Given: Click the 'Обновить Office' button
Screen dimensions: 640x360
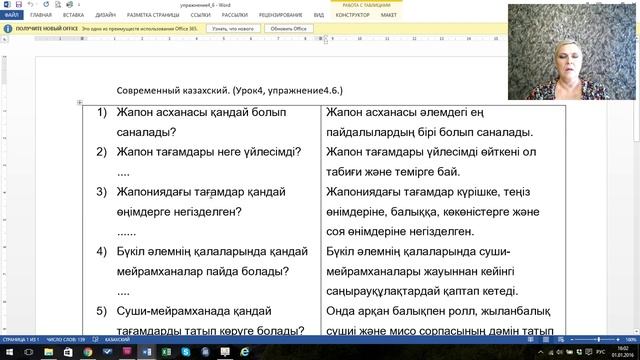Looking at the screenshot, I should [x=289, y=29].
